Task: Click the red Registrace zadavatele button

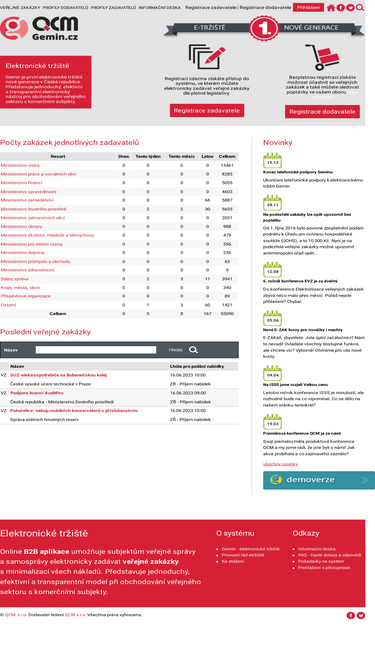Action: pos(207,110)
